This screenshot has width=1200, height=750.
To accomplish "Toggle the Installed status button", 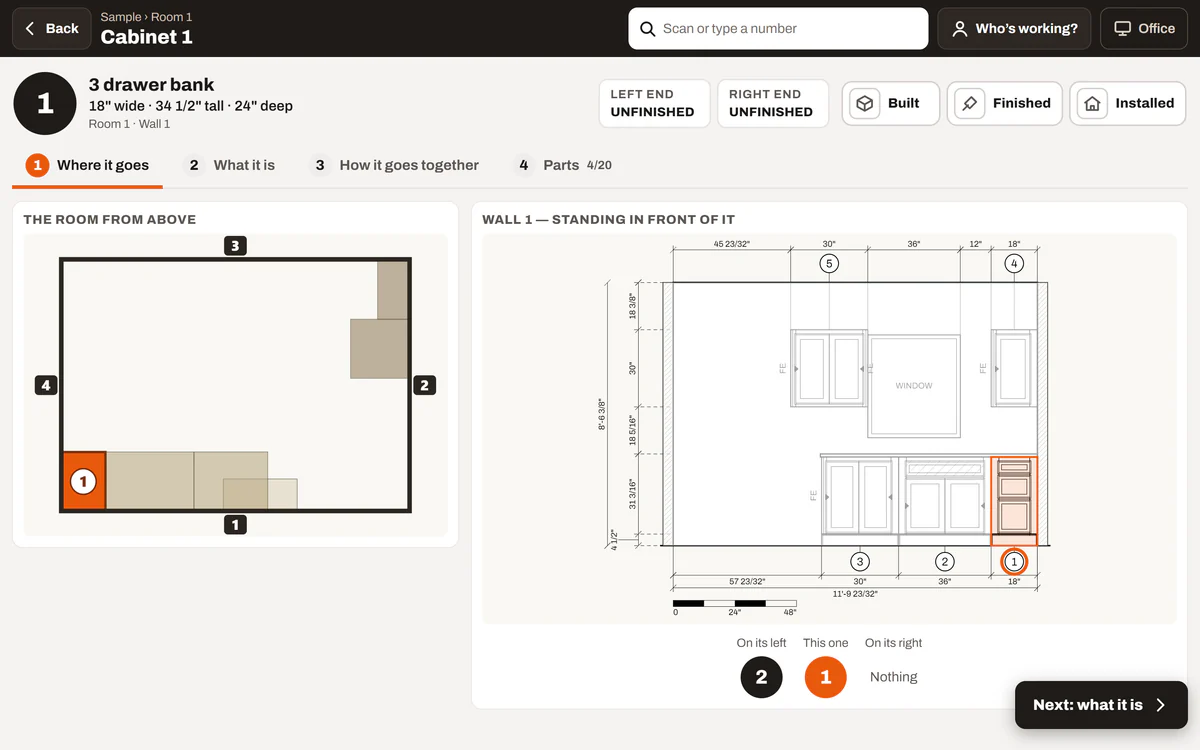I will 1128,103.
